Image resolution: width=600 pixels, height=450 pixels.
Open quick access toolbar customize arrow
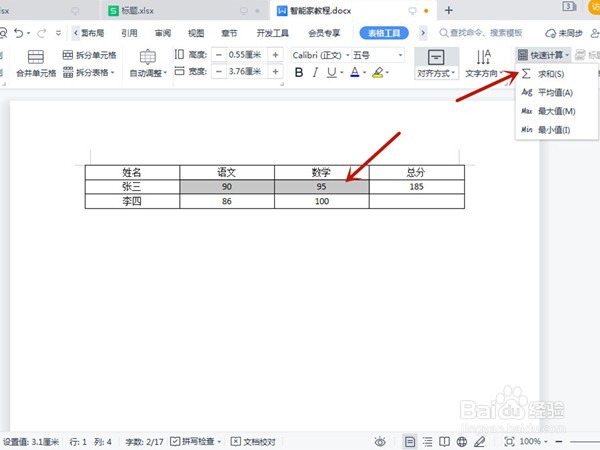(58, 33)
